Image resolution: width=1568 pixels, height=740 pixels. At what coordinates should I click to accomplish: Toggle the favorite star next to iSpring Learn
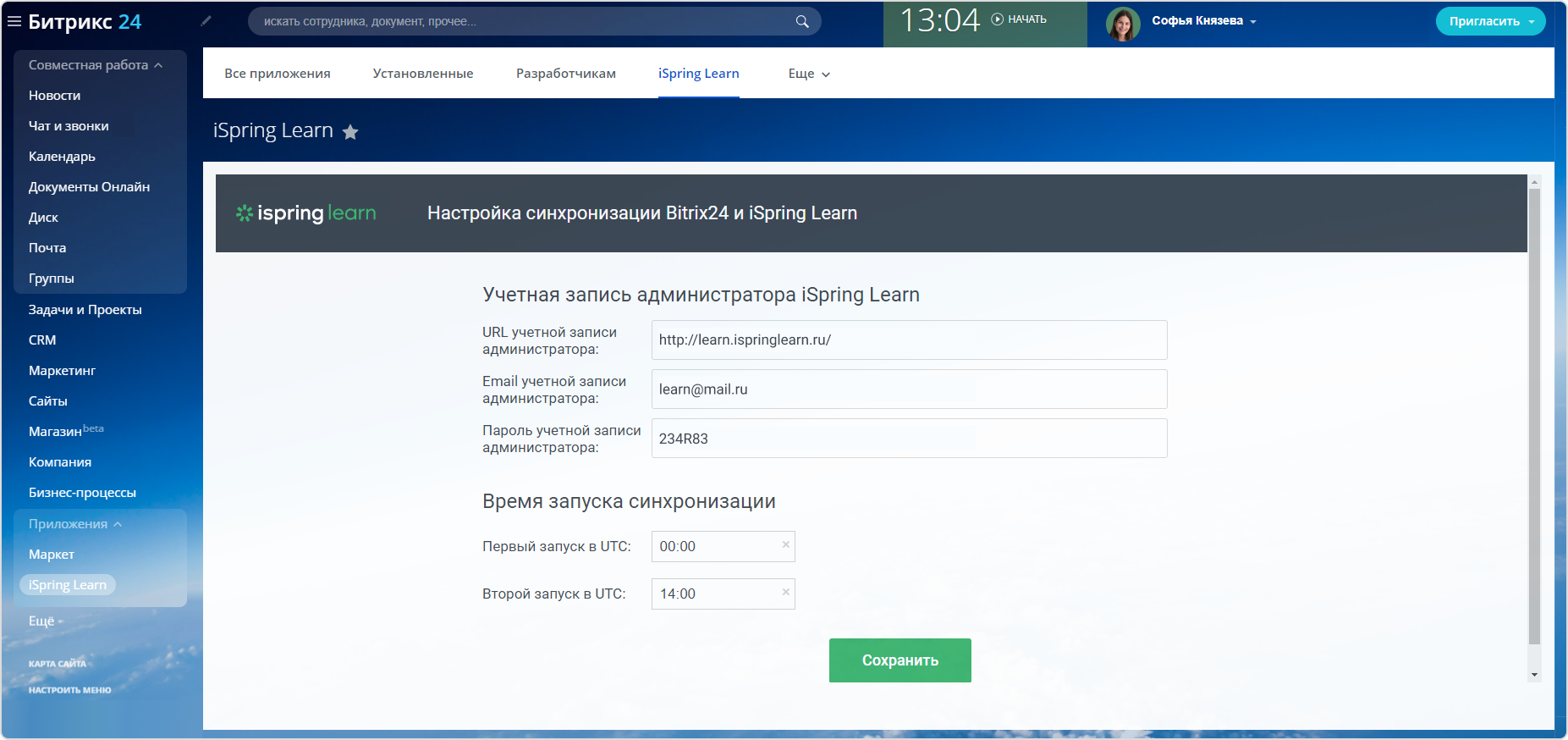click(350, 132)
